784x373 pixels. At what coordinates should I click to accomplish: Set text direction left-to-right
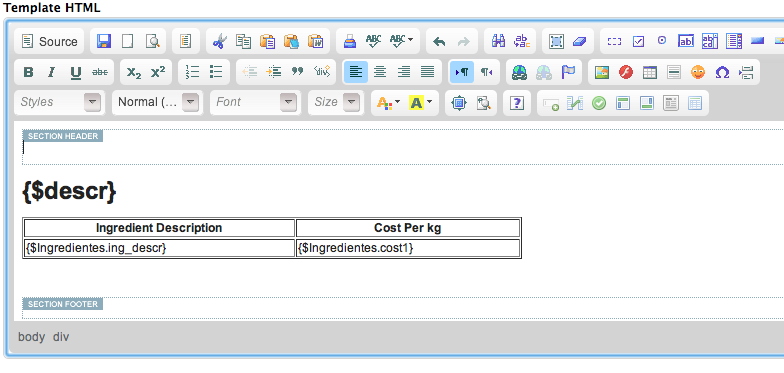pos(462,72)
